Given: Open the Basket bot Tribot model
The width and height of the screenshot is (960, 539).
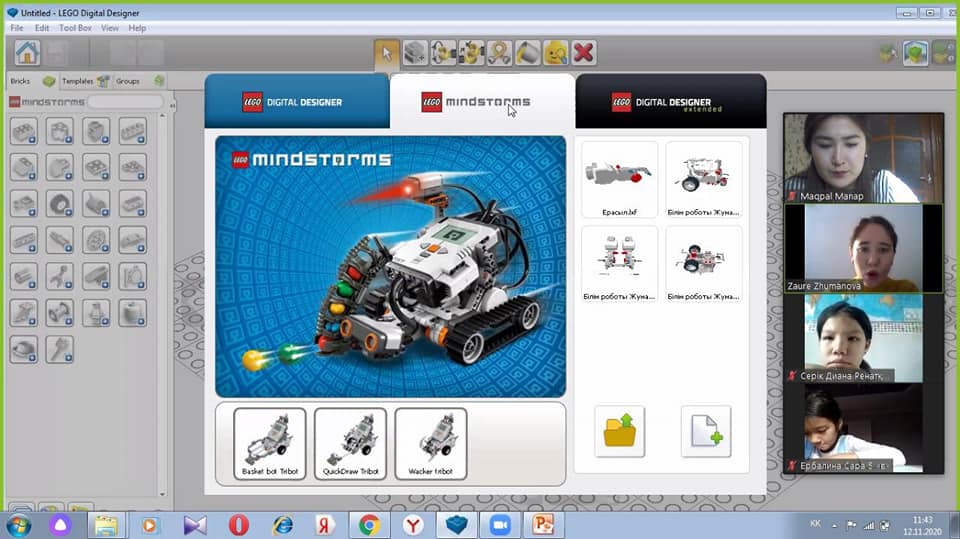Looking at the screenshot, I should [x=269, y=443].
